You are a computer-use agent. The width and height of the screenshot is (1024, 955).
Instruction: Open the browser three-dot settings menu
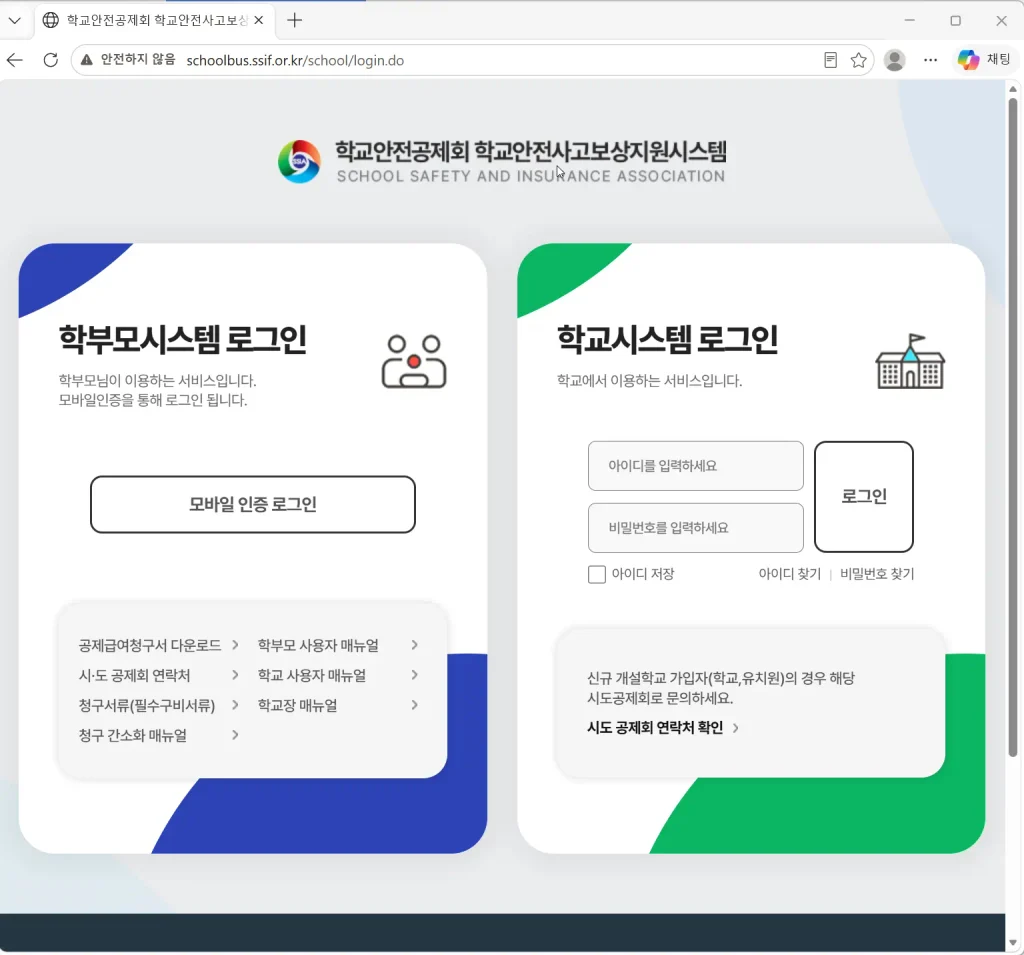point(930,60)
